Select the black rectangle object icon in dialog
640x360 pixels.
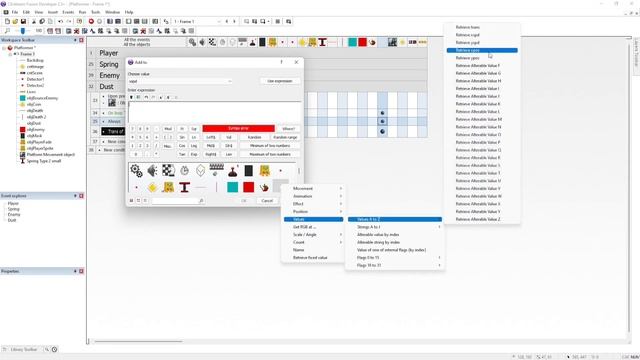coord(249,171)
